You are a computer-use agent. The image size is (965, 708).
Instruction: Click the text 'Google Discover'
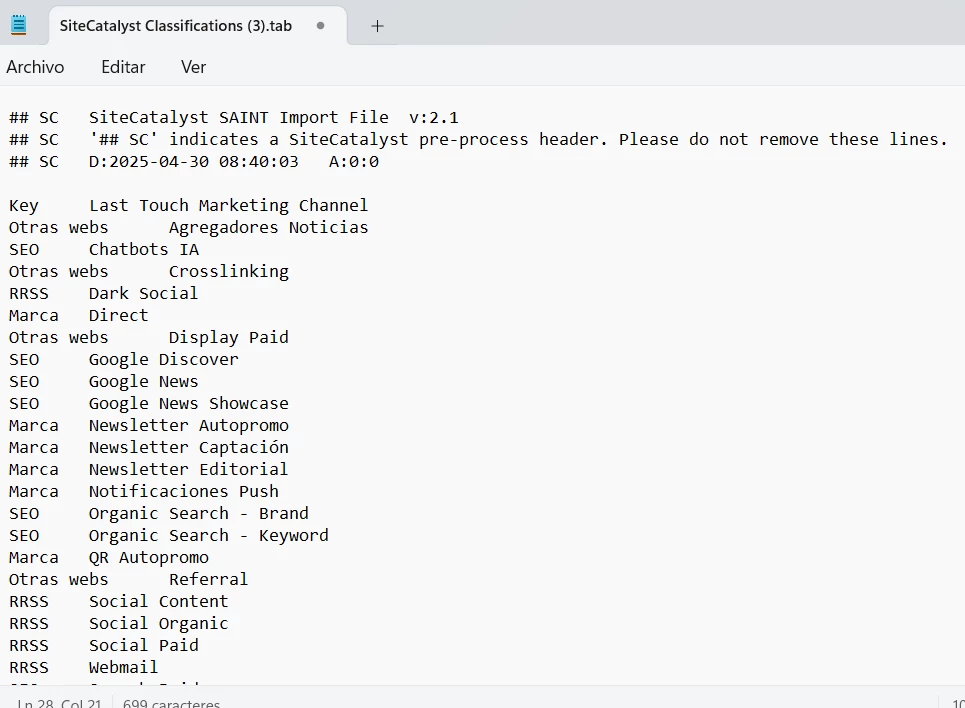point(164,360)
